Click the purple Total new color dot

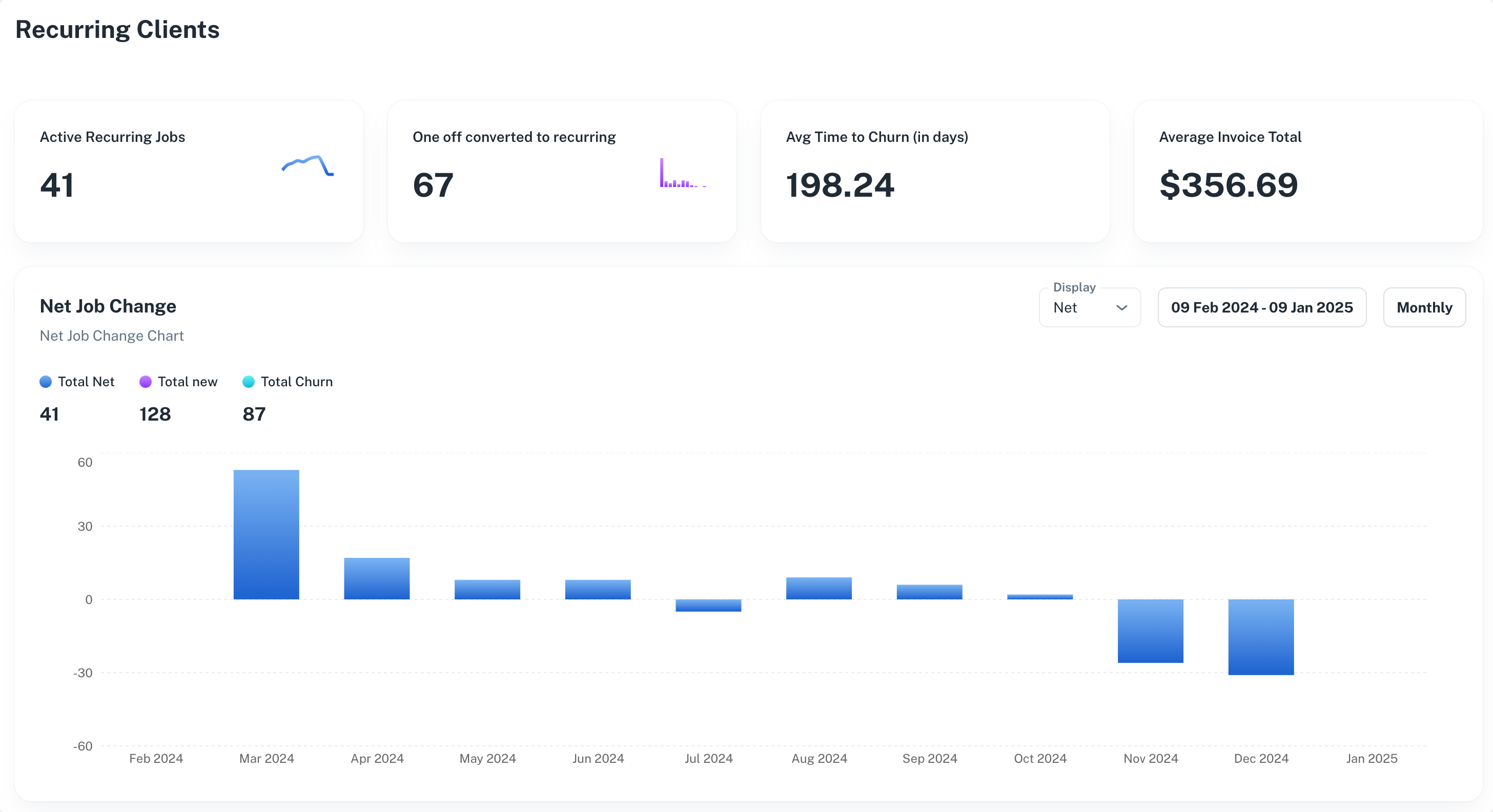pos(146,382)
